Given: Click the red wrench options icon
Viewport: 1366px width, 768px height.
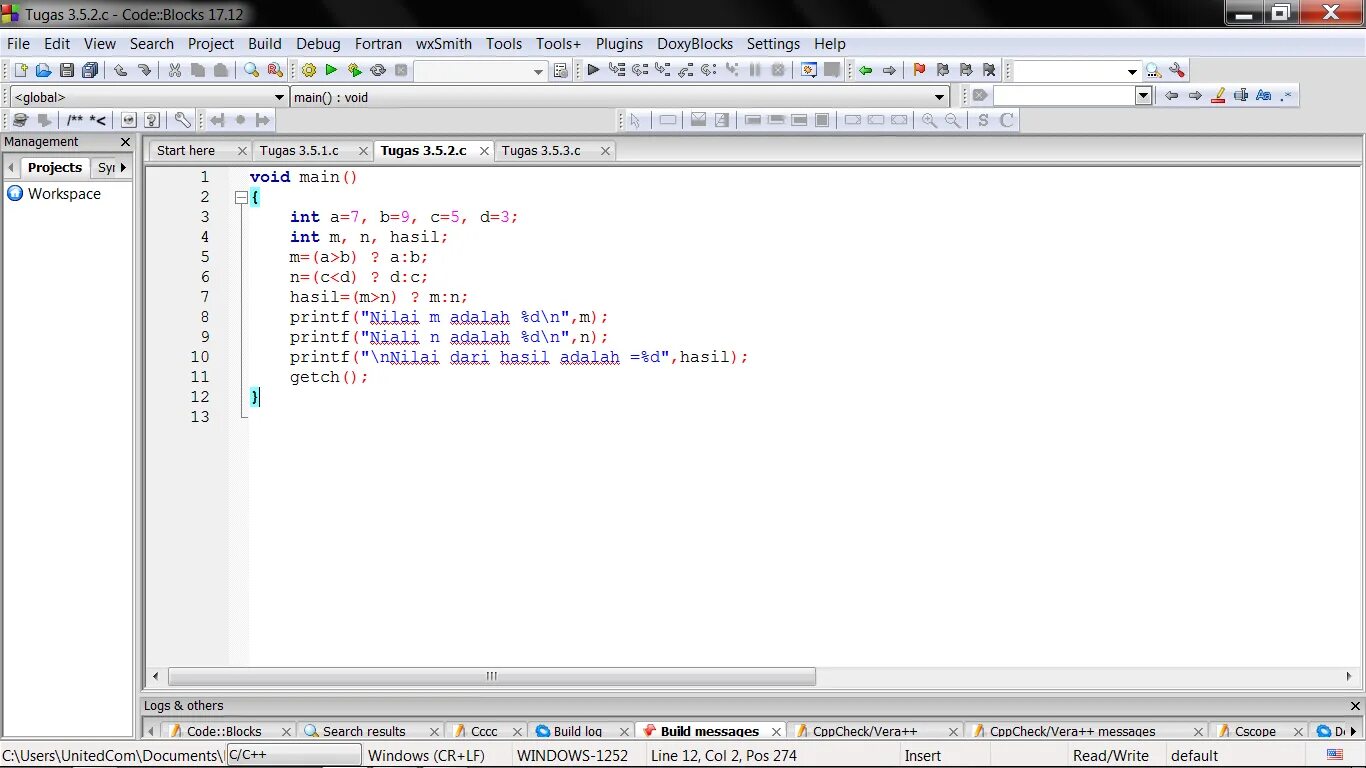Looking at the screenshot, I should tap(1177, 70).
